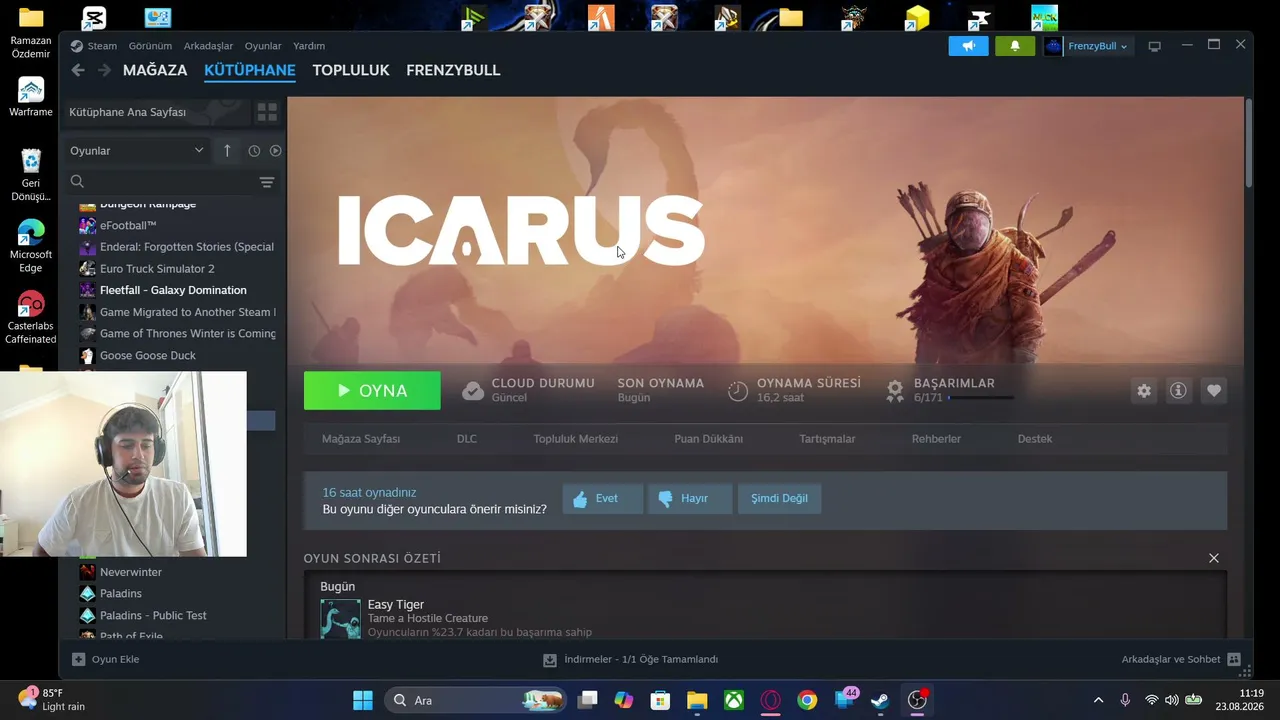Open Microsoft Store from the taskbar

pyautogui.click(x=660, y=700)
